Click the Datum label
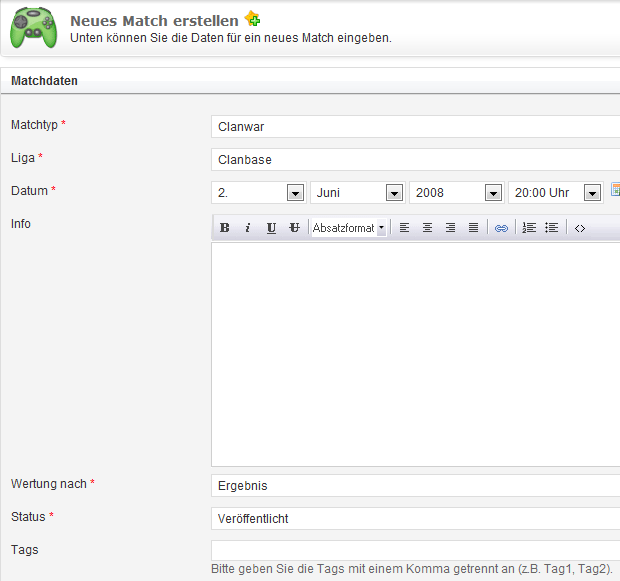 tap(29, 191)
